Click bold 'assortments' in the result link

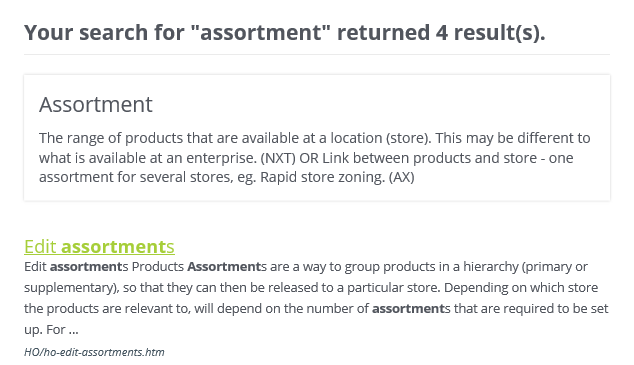click(x=118, y=247)
